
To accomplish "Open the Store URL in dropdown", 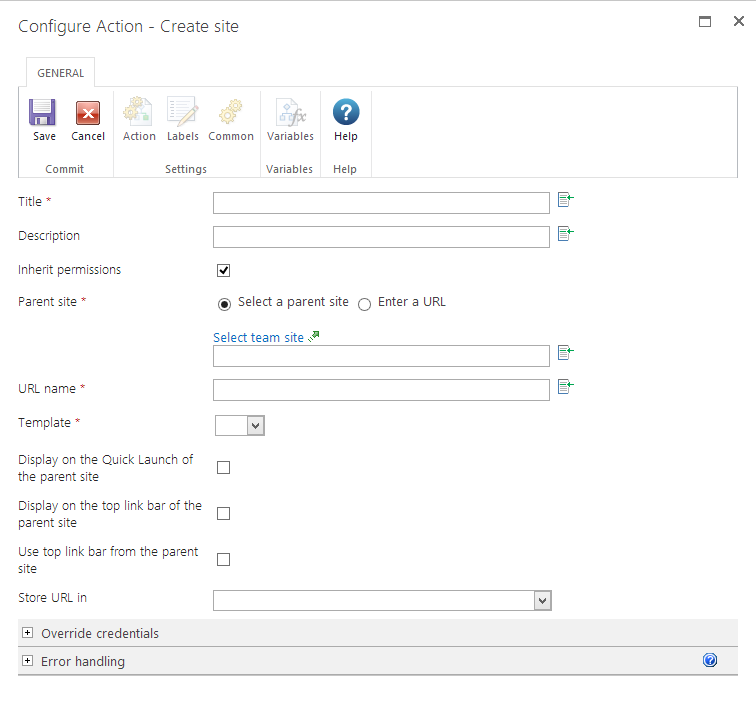I will [382, 600].
